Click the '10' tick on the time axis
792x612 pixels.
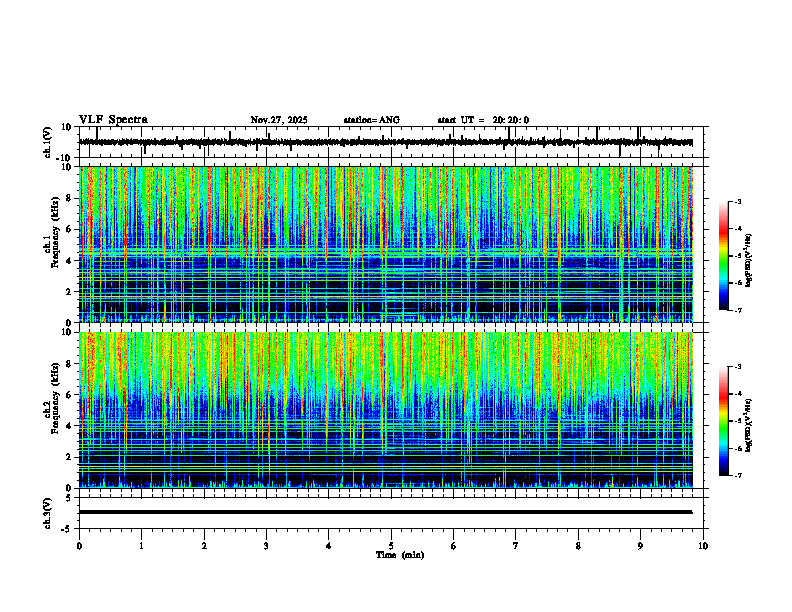click(x=703, y=546)
